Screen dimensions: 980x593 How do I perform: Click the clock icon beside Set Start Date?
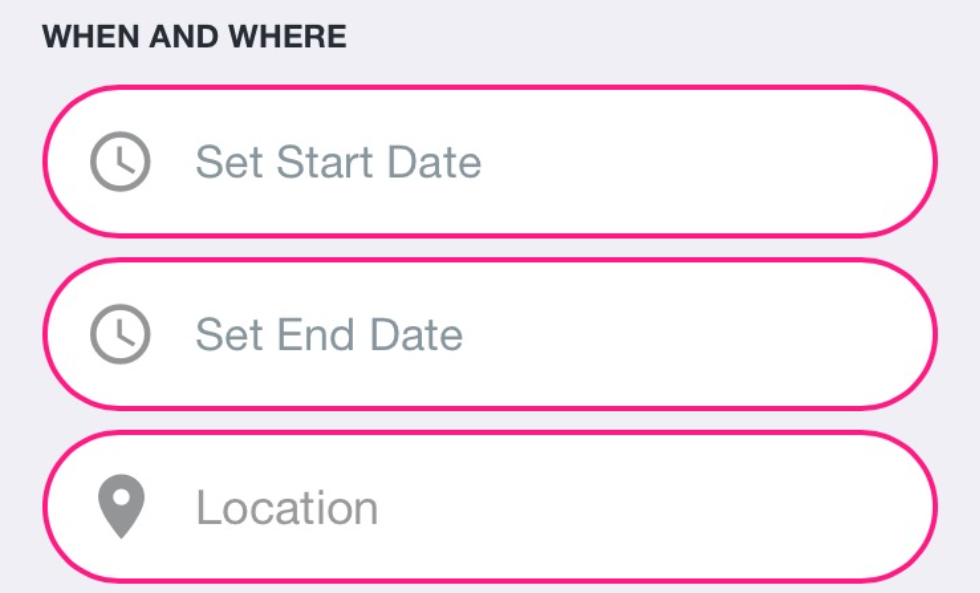tap(120, 161)
